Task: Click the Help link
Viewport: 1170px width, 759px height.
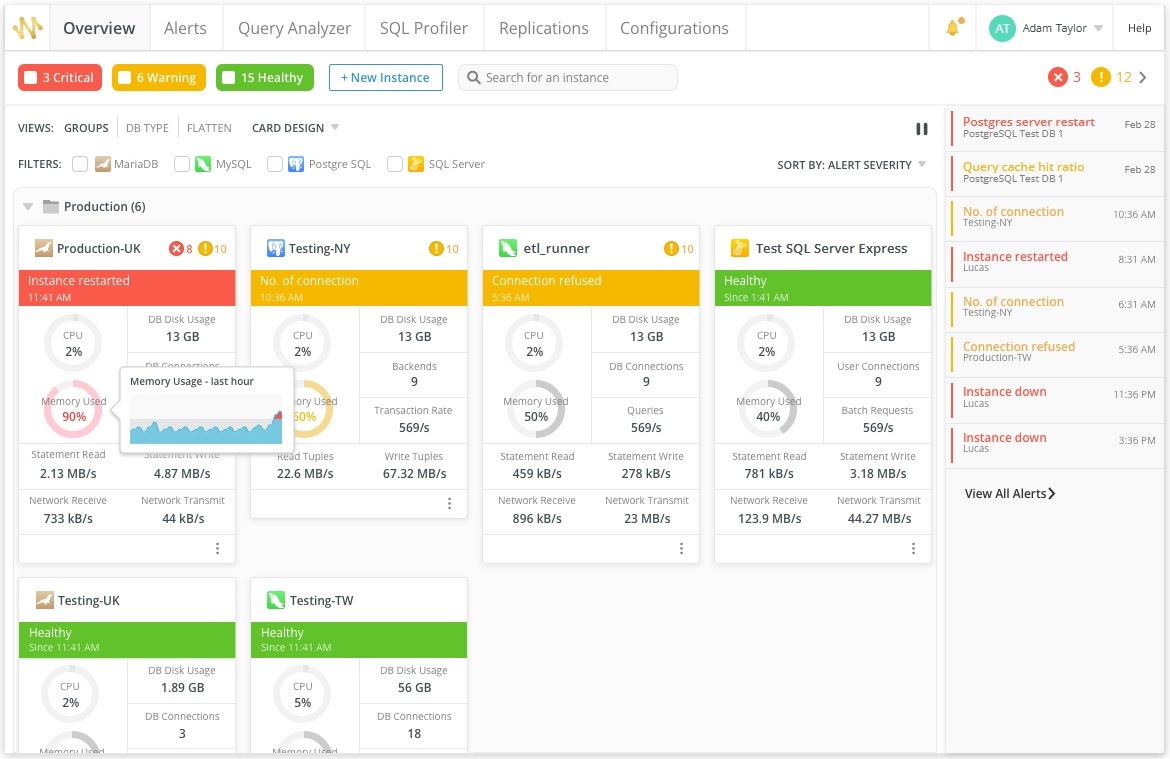Action: point(1139,28)
